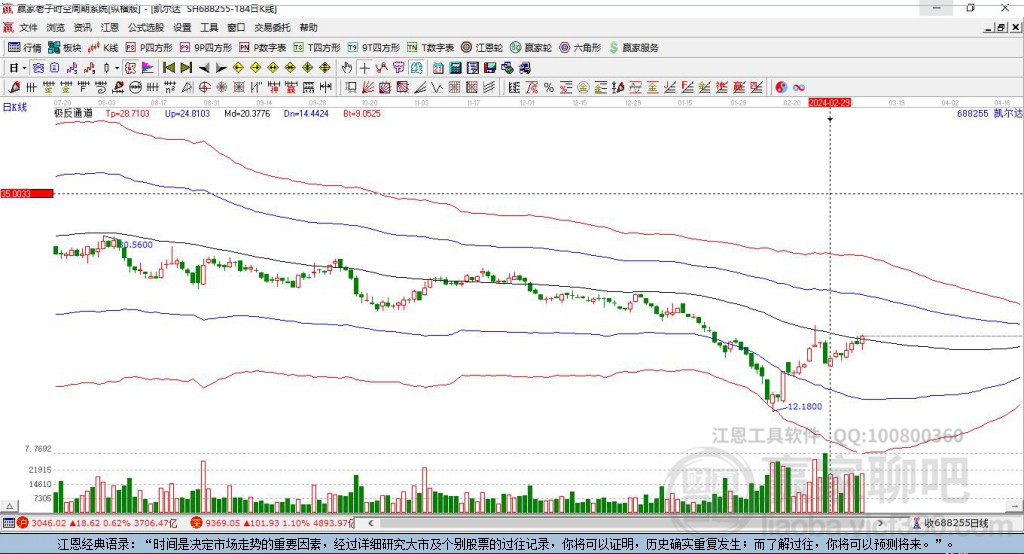This screenshot has height=554, width=1024.
Task: Open the 江恩轮 Gann wheel
Action: 482,48
